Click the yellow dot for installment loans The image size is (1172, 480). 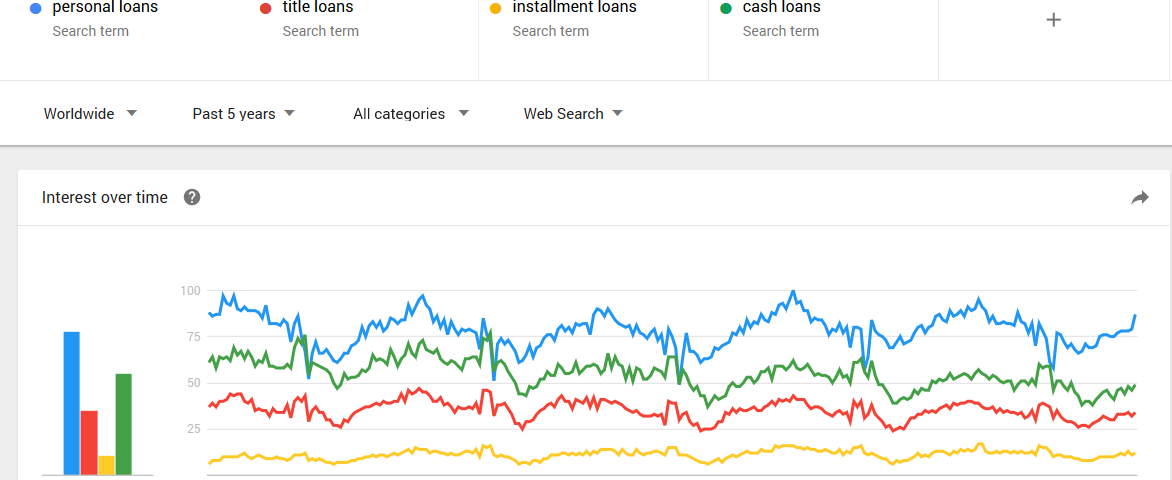[495, 9]
